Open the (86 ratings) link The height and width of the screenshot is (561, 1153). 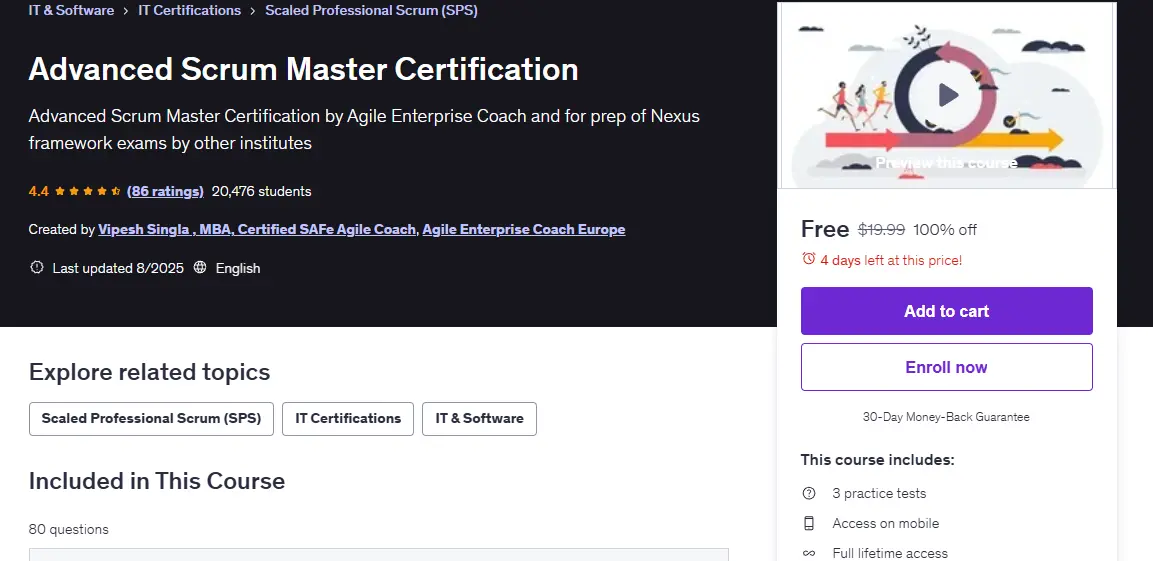pos(165,191)
